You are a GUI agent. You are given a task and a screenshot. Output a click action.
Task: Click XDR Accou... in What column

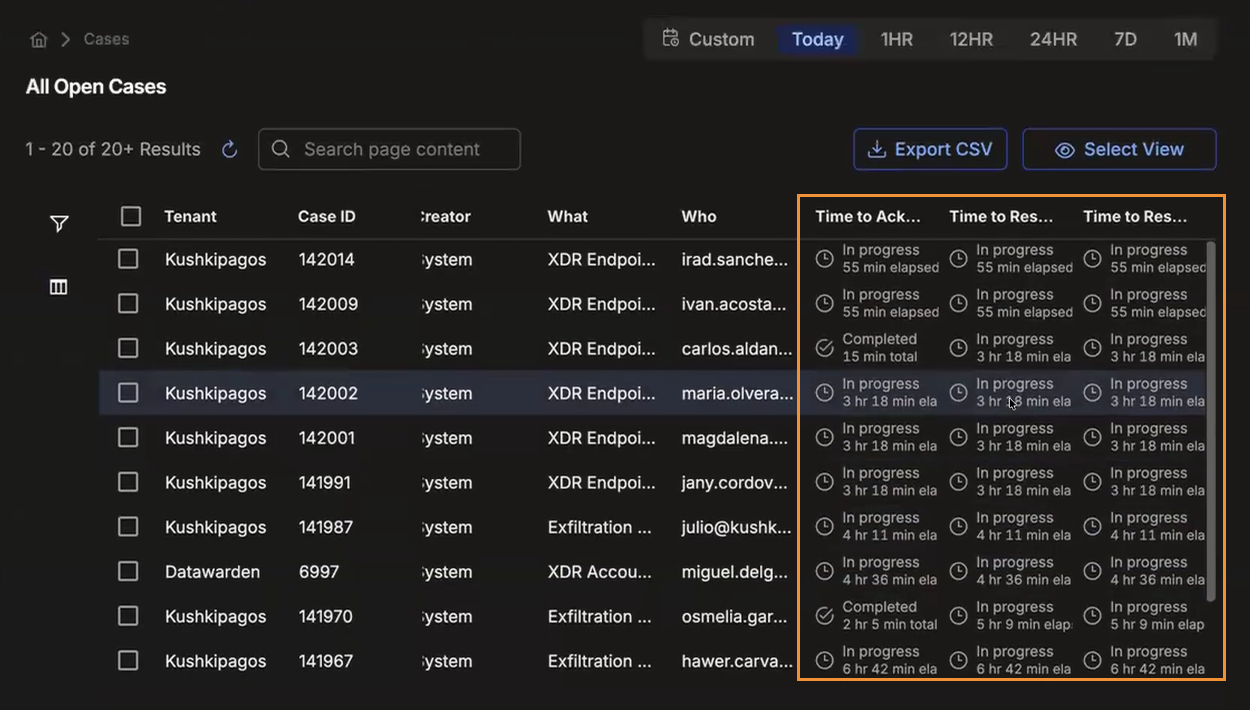(x=600, y=571)
